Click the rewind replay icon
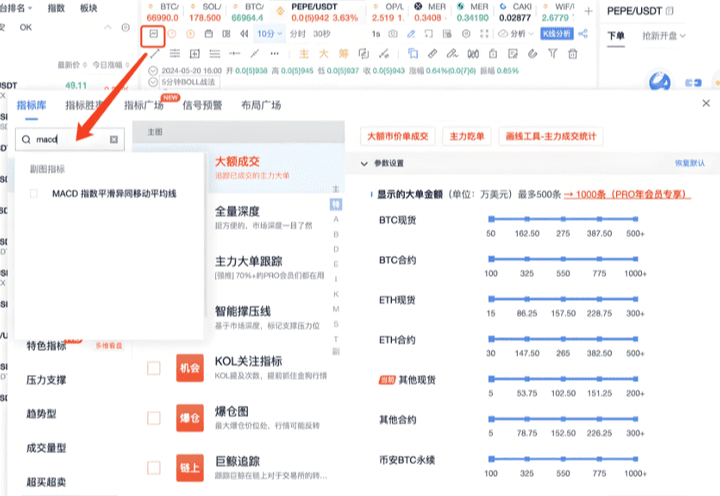 [x=244, y=34]
